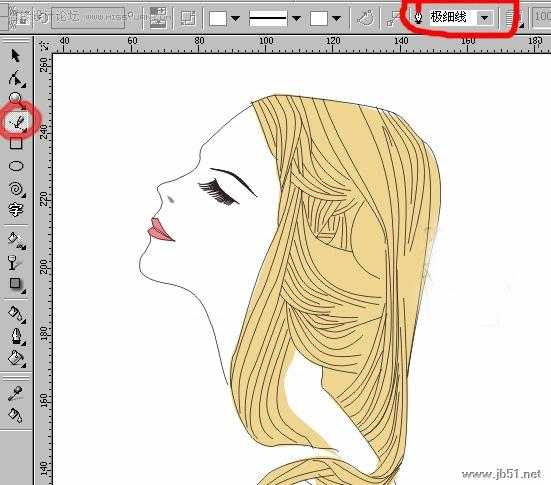Click the stacked image-panes icon in the property bar
The width and height of the screenshot is (551, 485).
158,18
